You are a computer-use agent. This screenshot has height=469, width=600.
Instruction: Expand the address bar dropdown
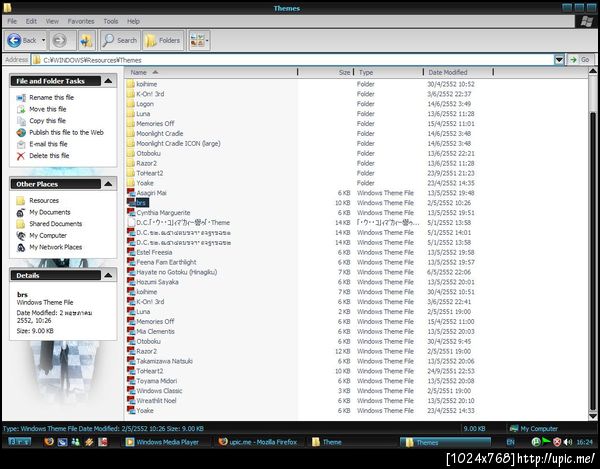[559, 60]
